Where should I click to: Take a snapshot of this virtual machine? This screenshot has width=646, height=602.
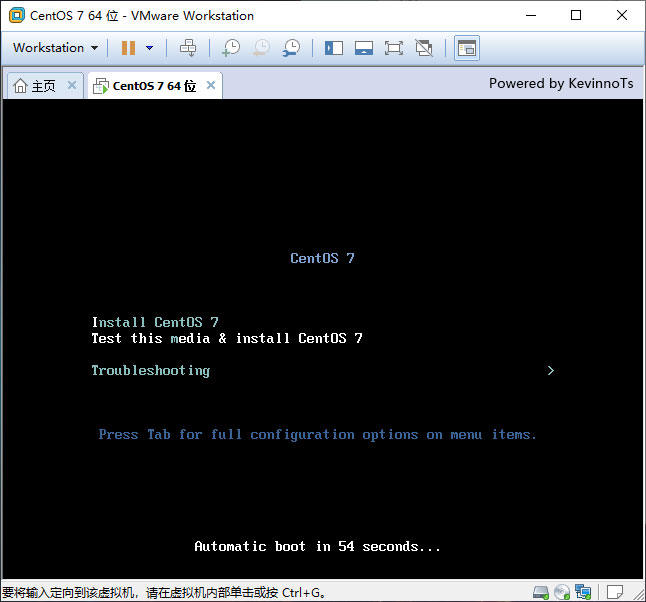pyautogui.click(x=231, y=48)
